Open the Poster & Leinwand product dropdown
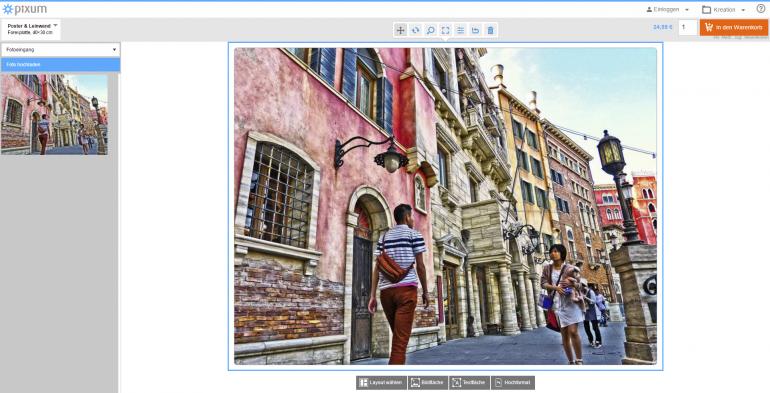The width and height of the screenshot is (770, 393). click(x=31, y=29)
